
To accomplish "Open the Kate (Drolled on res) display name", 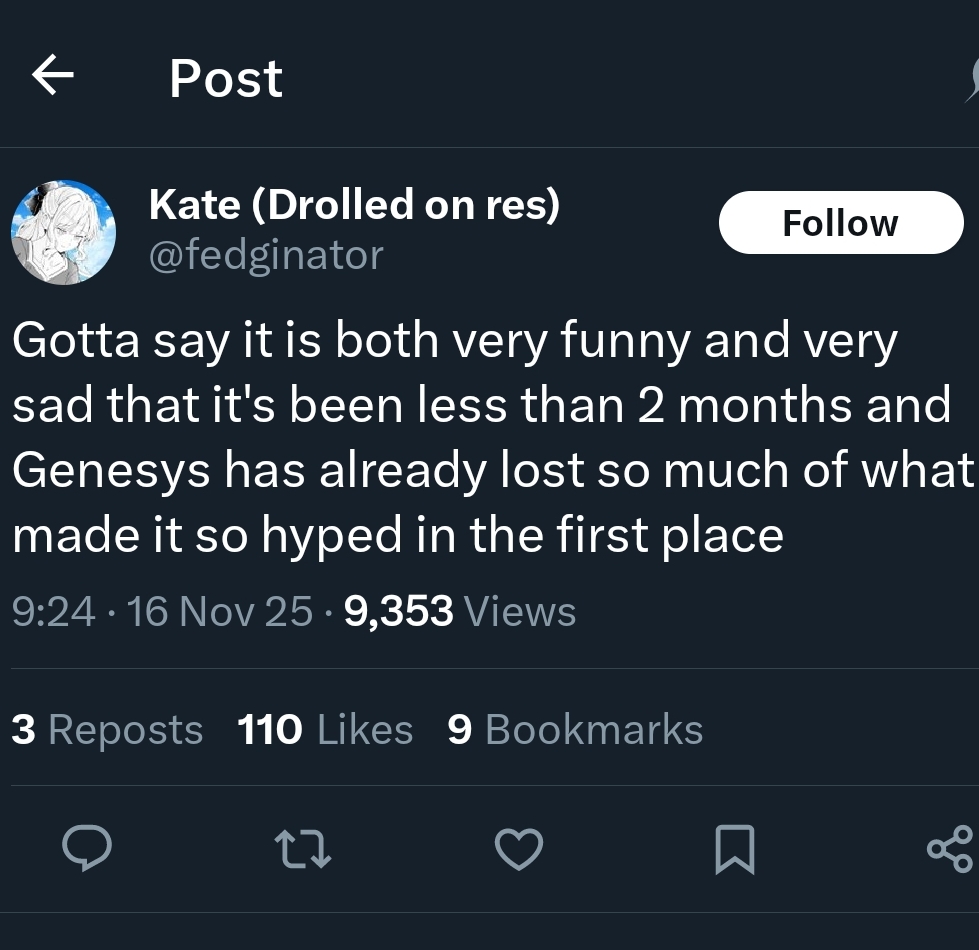I will coord(355,205).
